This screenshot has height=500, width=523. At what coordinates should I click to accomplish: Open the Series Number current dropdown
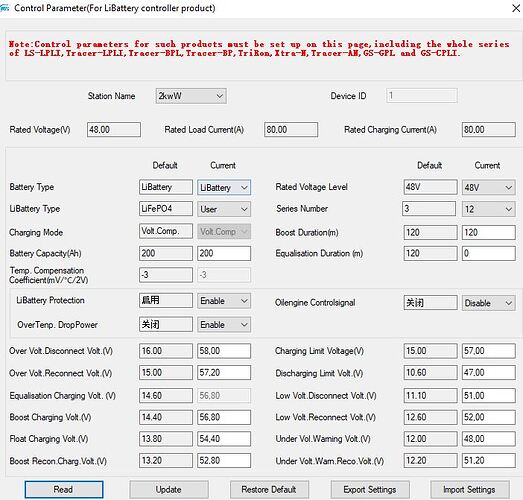489,209
